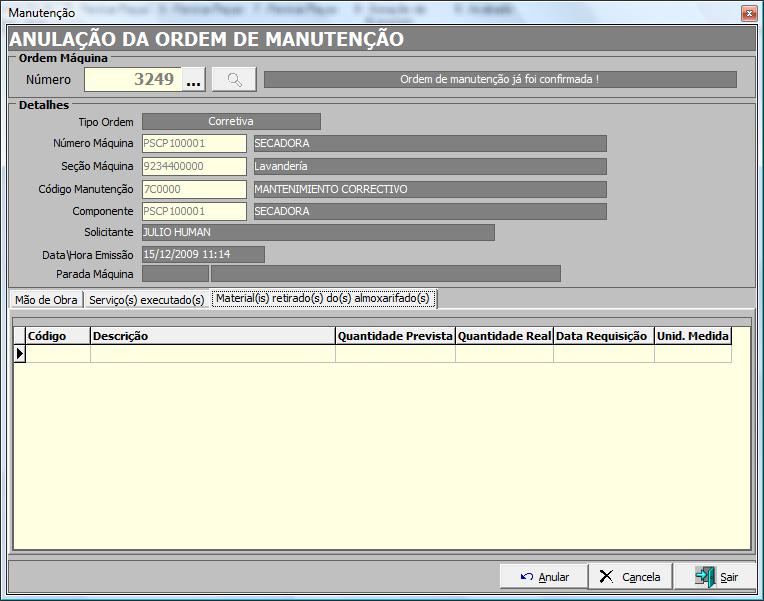Click the Data Requisição column header

click(x=604, y=336)
